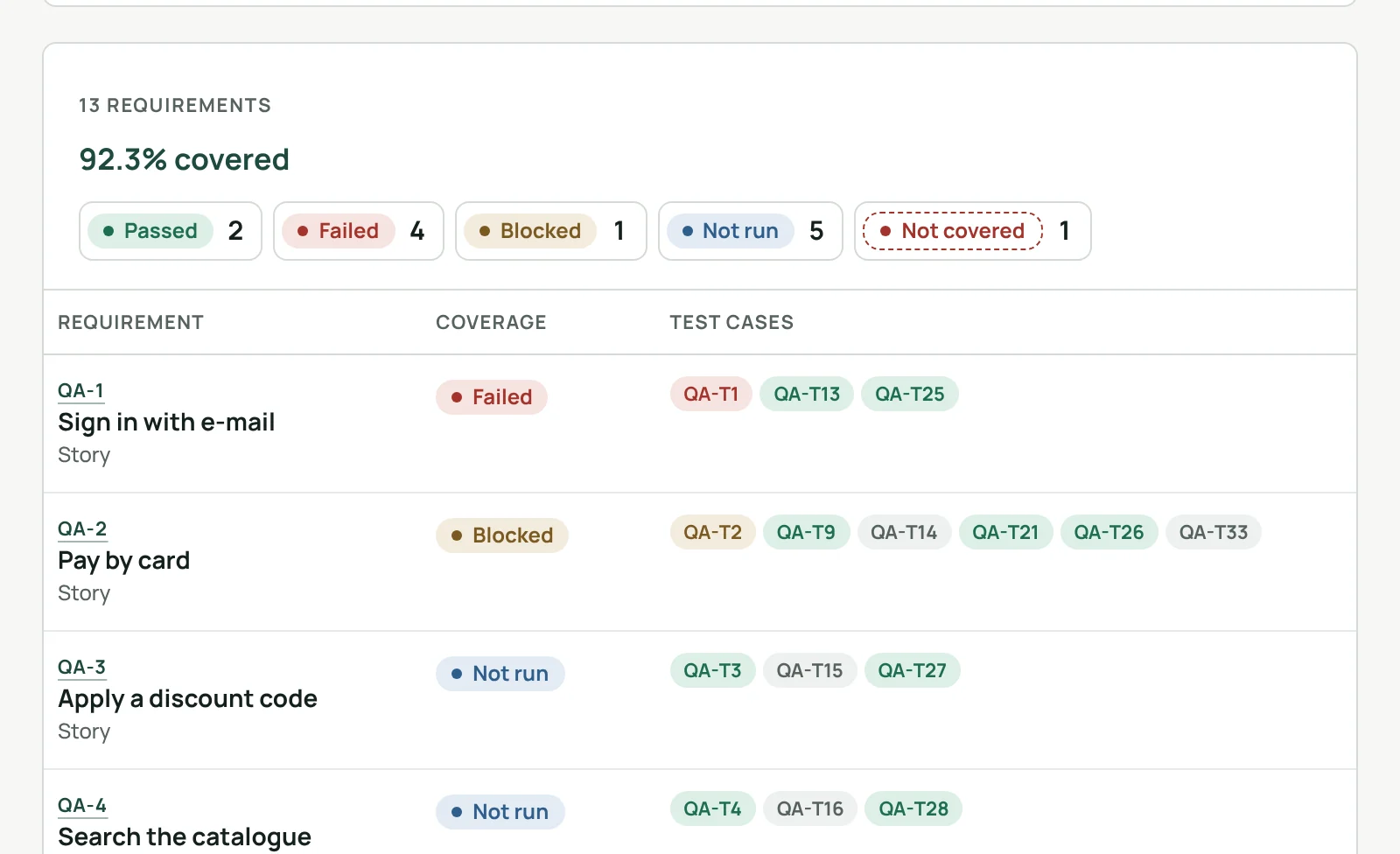Open requirement link QA-1

click(x=80, y=390)
